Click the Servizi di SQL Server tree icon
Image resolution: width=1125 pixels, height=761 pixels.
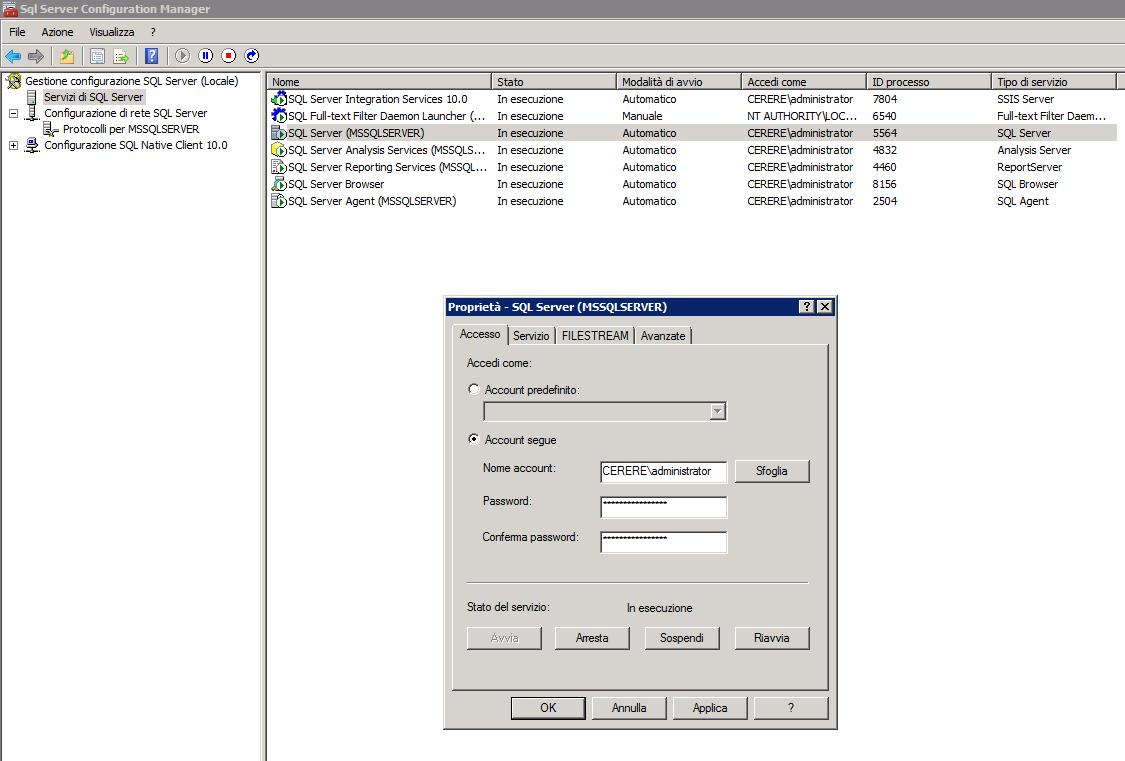(x=32, y=97)
